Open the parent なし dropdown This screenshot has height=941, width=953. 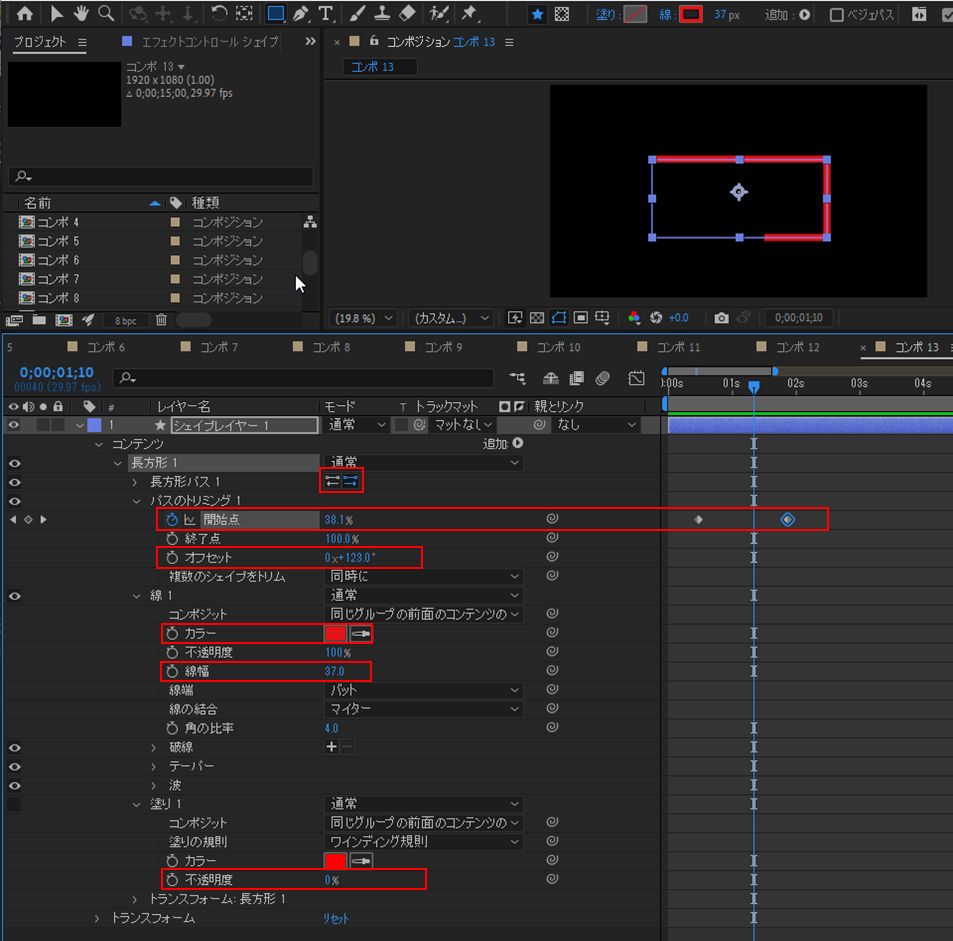595,424
